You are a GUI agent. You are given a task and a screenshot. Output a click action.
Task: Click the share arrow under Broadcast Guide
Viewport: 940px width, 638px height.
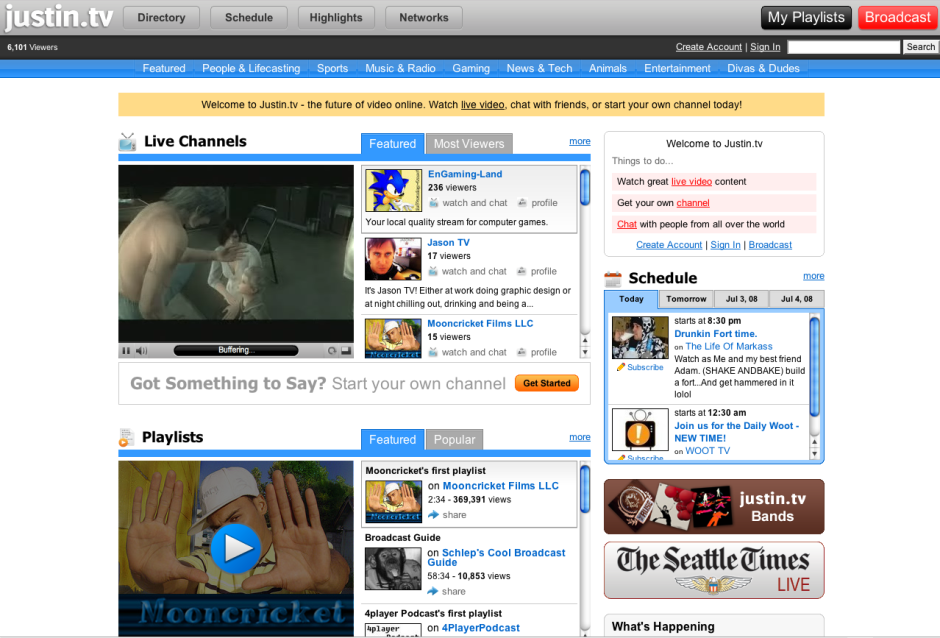pos(432,592)
